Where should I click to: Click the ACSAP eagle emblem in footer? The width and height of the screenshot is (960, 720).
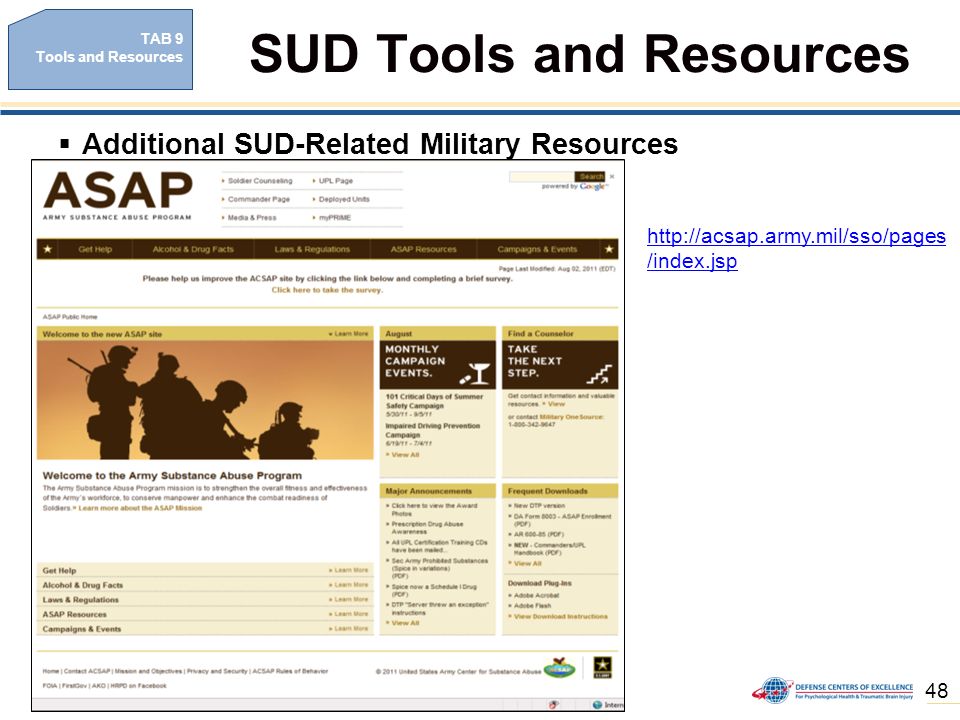pos(560,667)
